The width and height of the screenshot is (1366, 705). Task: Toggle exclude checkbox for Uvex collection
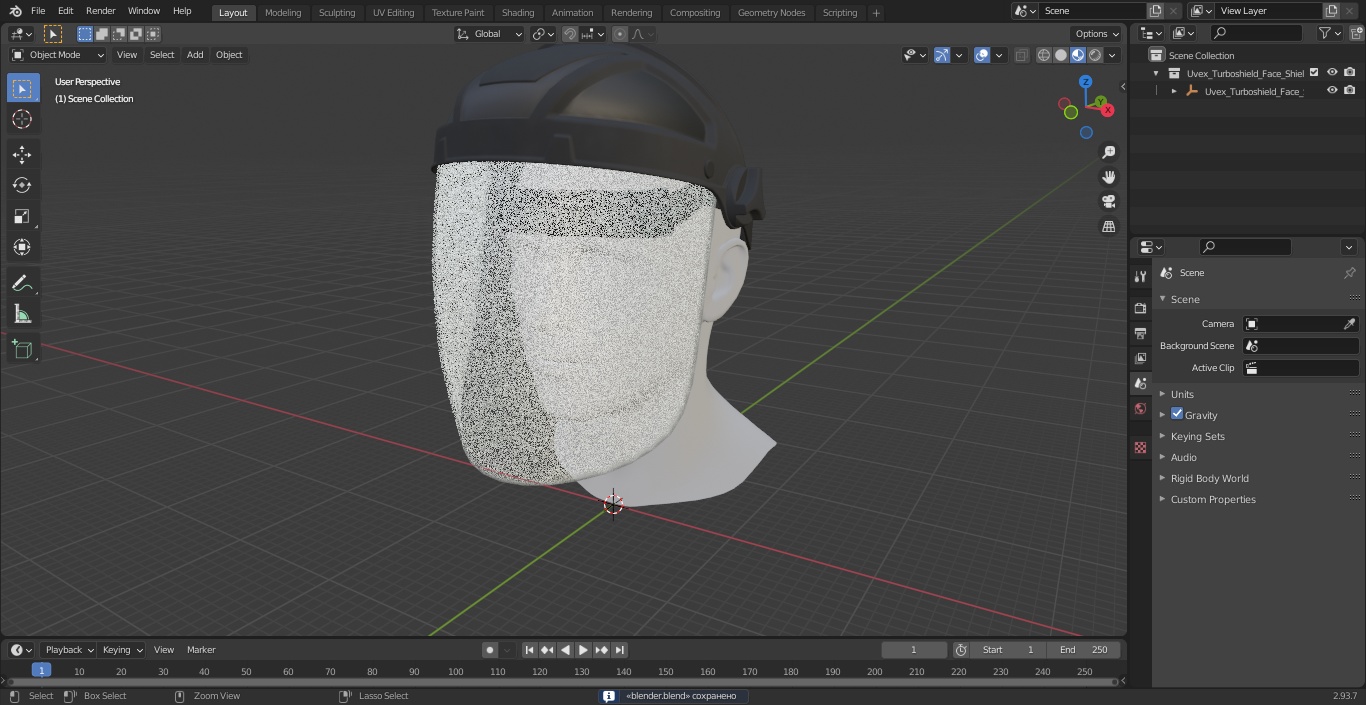[x=1314, y=73]
